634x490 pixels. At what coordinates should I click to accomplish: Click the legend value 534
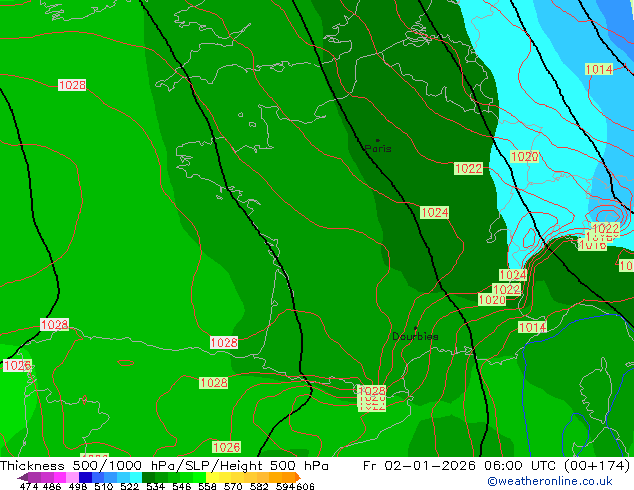[155, 486]
